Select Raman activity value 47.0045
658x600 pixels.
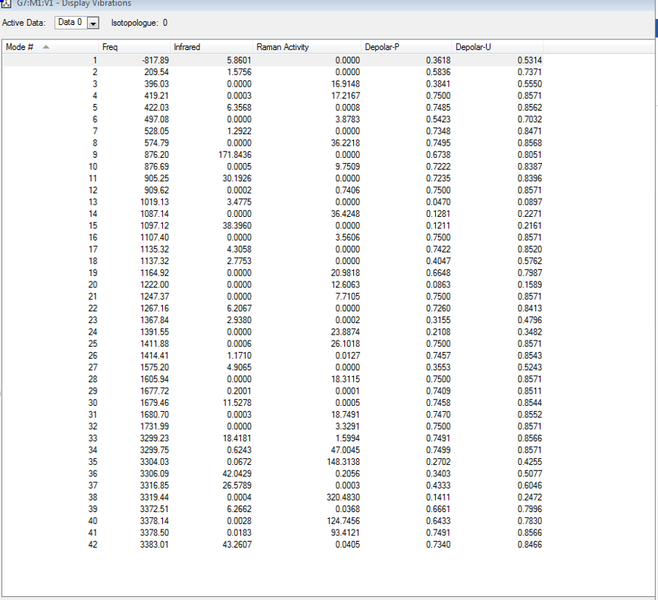pyautogui.click(x=345, y=450)
